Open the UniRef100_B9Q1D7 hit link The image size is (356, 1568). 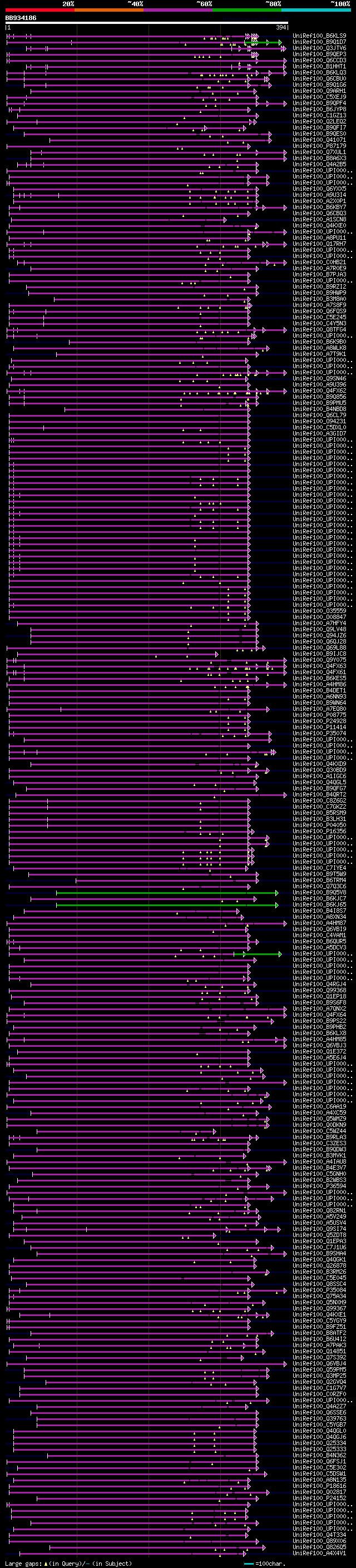tap(319, 42)
